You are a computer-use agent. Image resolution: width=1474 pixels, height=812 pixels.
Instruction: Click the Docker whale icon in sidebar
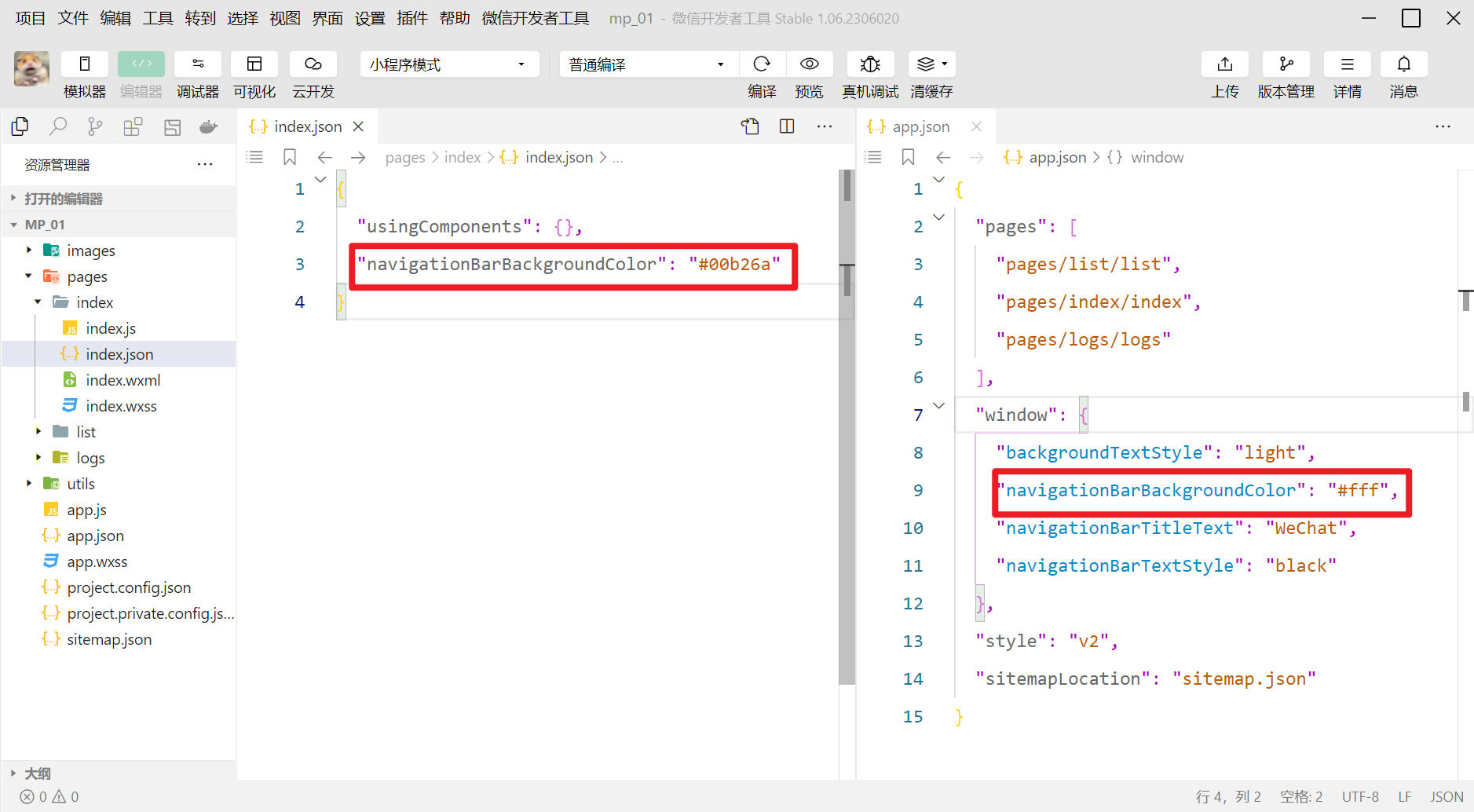tap(208, 126)
